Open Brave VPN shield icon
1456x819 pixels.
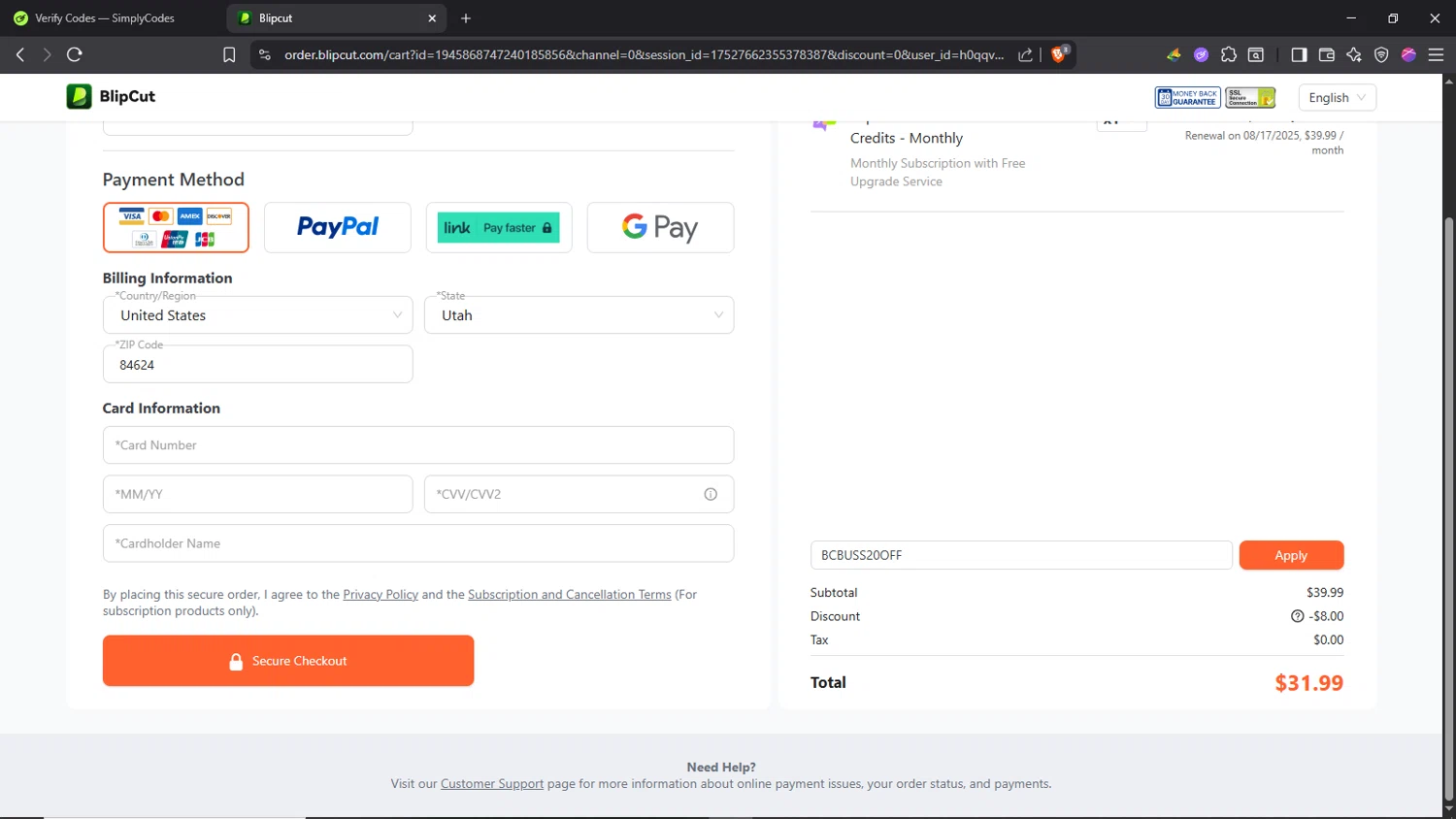(1381, 55)
